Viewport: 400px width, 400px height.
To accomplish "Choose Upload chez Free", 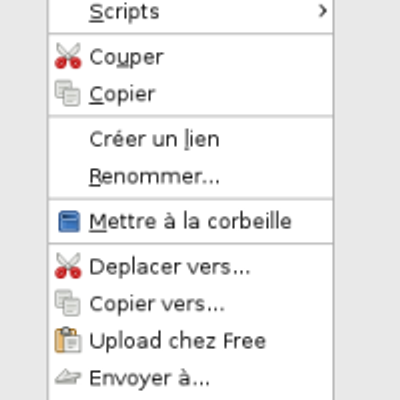I will [x=191, y=341].
